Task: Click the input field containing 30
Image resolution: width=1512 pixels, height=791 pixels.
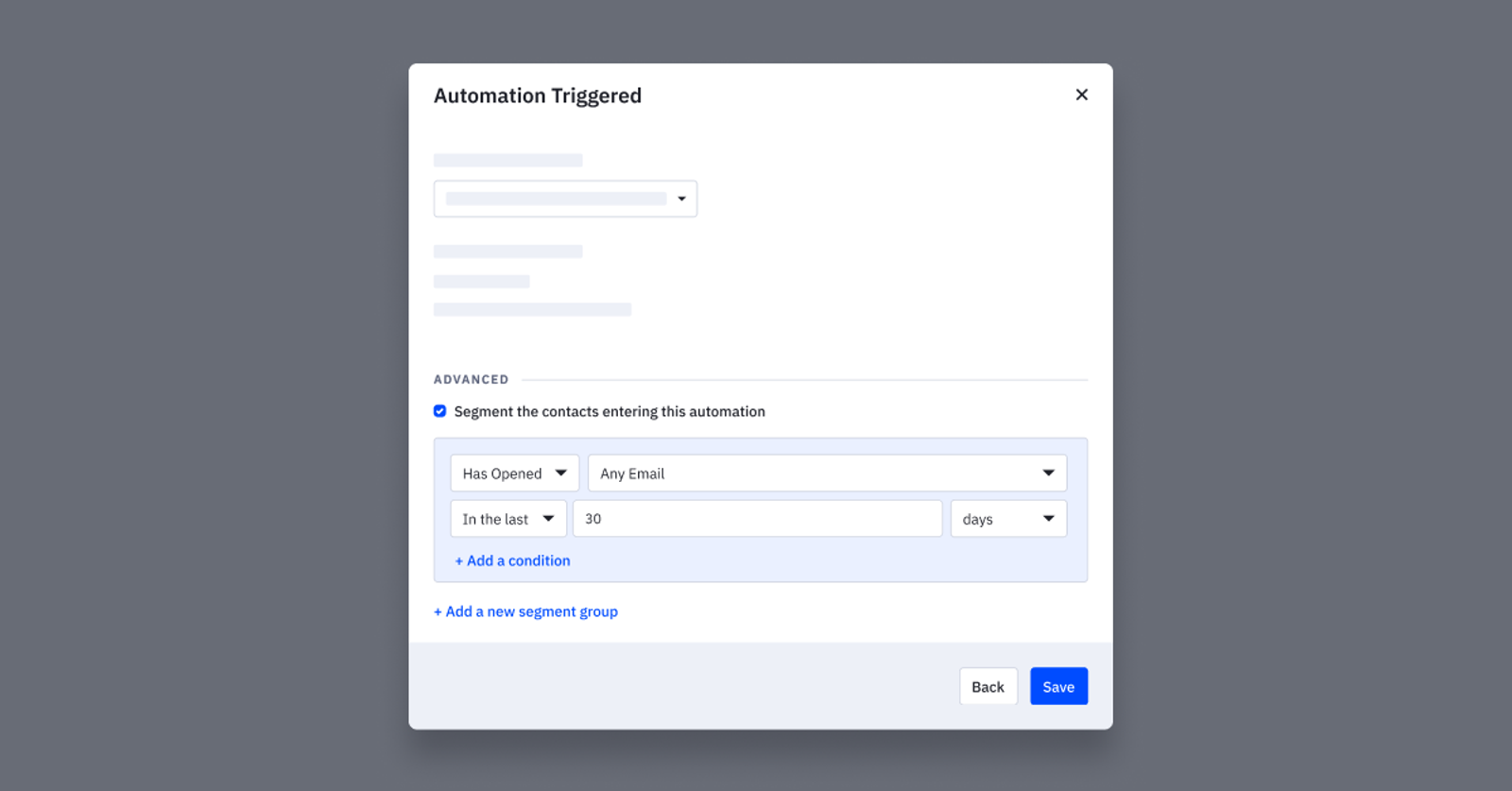Action: coord(757,519)
